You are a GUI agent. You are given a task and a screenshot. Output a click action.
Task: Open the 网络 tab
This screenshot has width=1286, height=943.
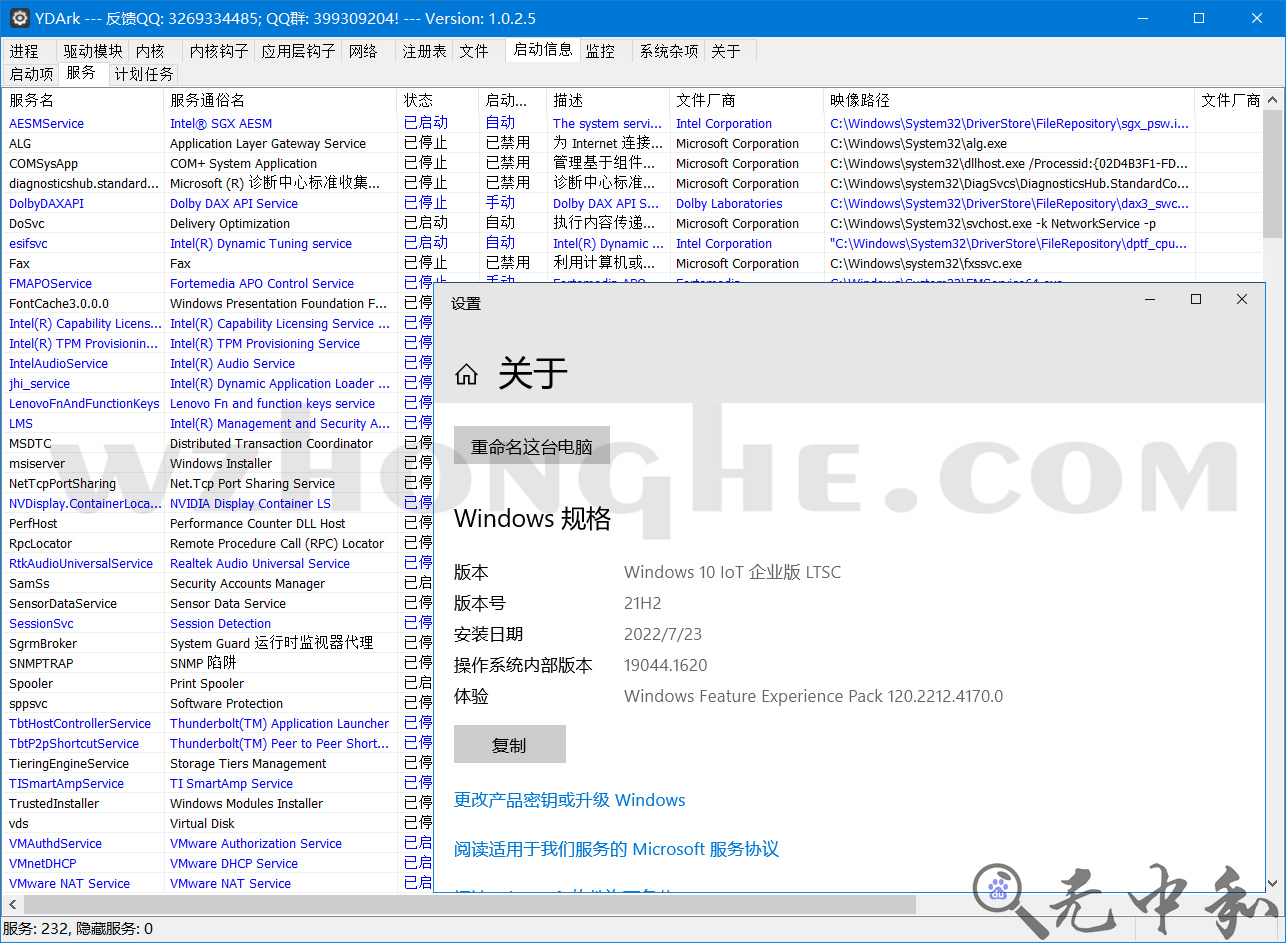point(364,51)
